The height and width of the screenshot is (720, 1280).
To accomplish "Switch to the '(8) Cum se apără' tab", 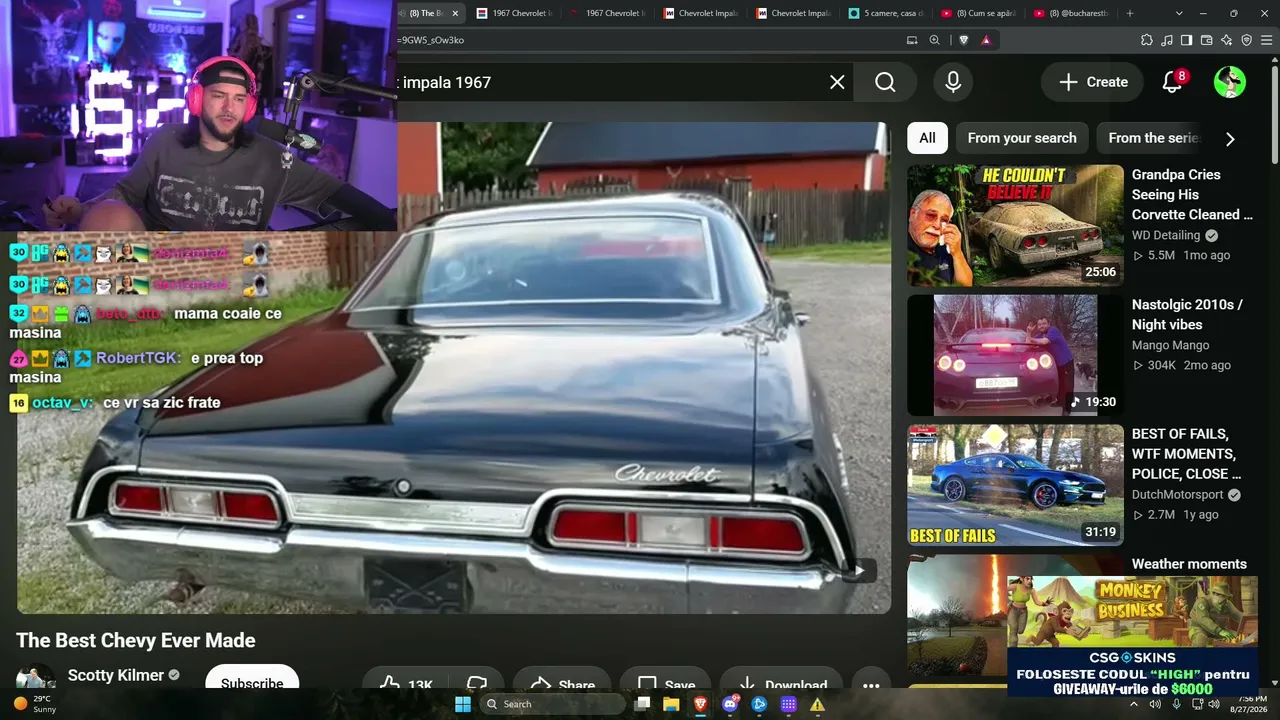I will [979, 13].
